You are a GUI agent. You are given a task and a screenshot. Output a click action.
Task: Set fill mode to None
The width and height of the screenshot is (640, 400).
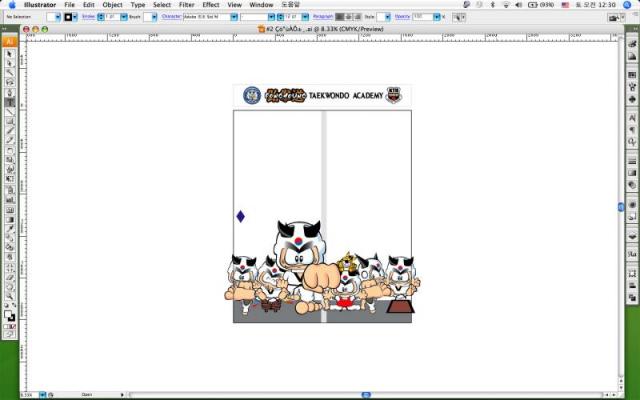click(13, 327)
